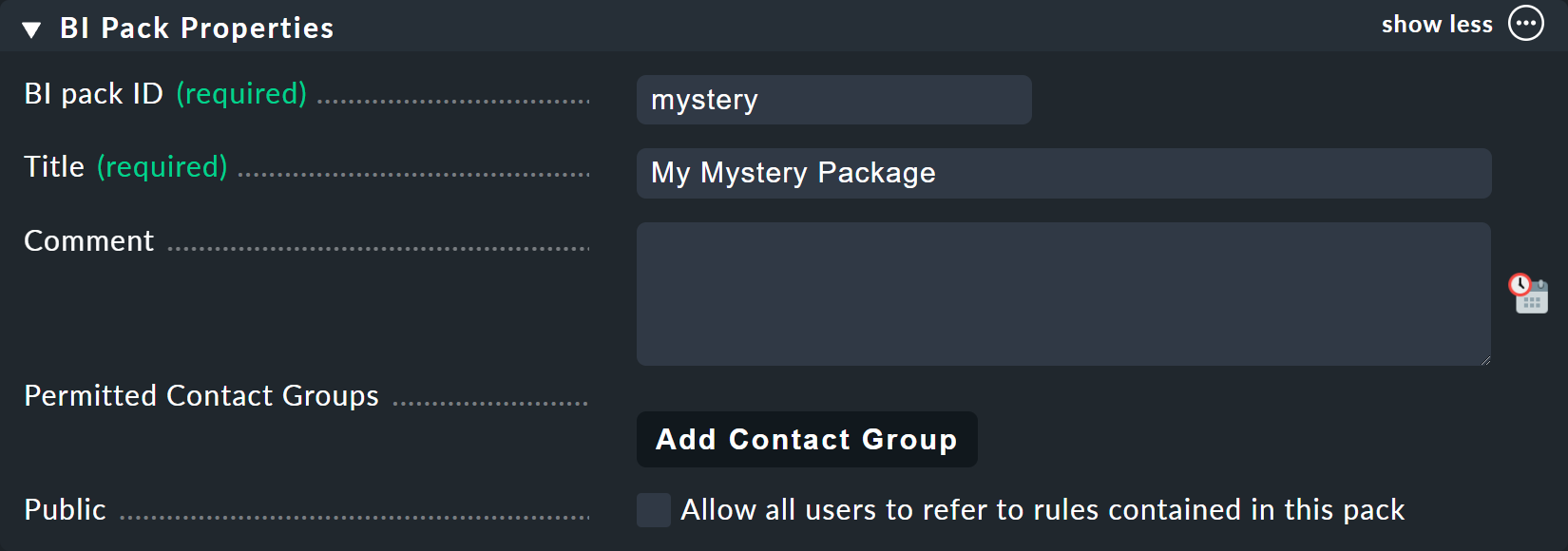The width and height of the screenshot is (1568, 551).
Task: Click inside the BI pack ID field
Action: click(832, 99)
